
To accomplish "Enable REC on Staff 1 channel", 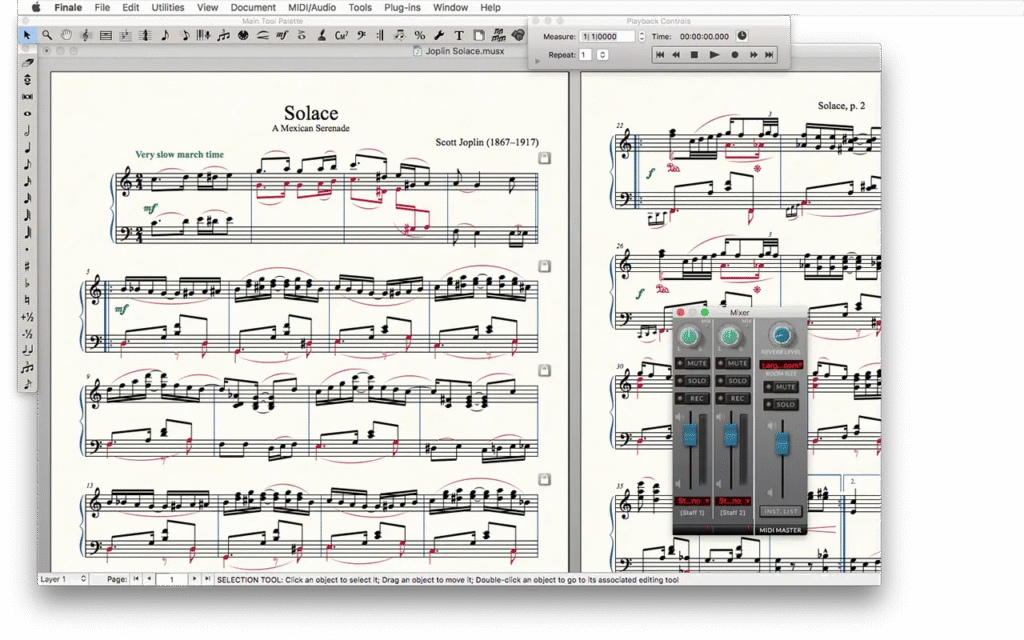I will click(693, 398).
